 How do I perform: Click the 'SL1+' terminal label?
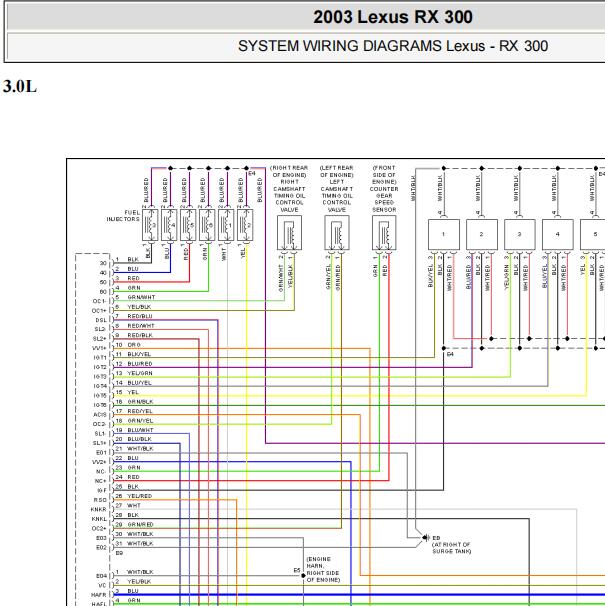100,443
